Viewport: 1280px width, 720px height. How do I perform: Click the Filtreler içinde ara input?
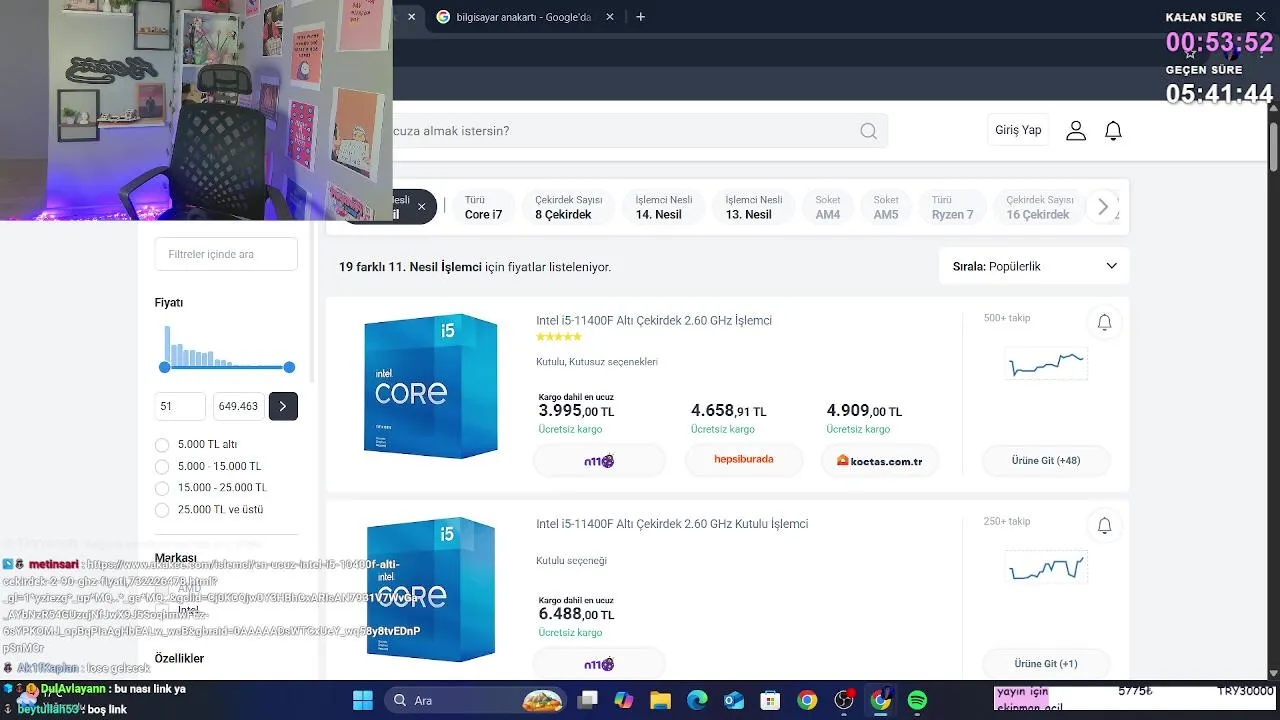click(x=226, y=254)
